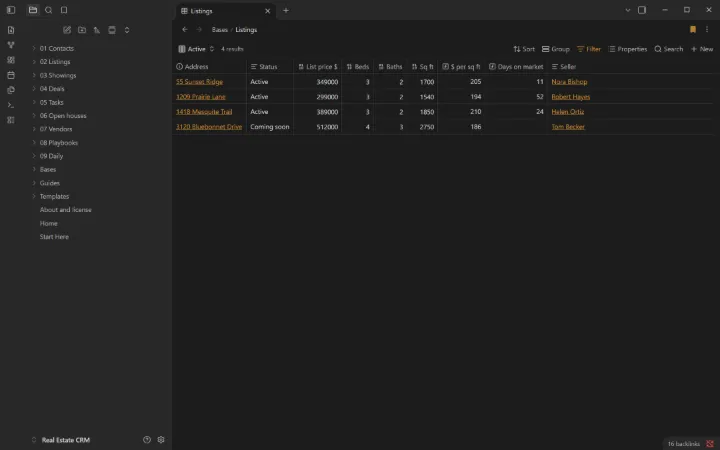Open the Robert Hayes seller link
Image resolution: width=720 pixels, height=450 pixels.
click(571, 96)
